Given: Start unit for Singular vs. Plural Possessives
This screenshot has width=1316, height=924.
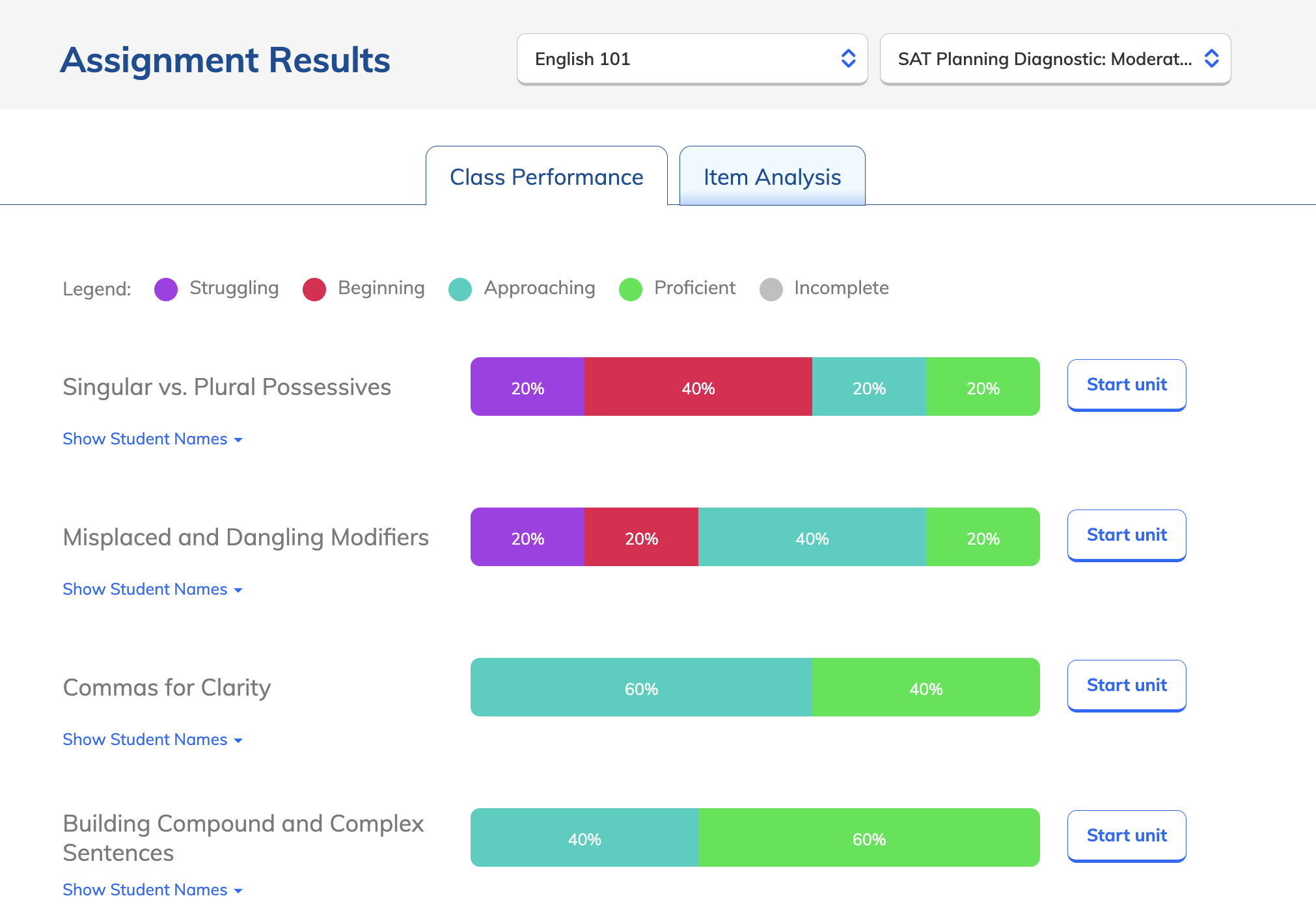Looking at the screenshot, I should point(1127,385).
